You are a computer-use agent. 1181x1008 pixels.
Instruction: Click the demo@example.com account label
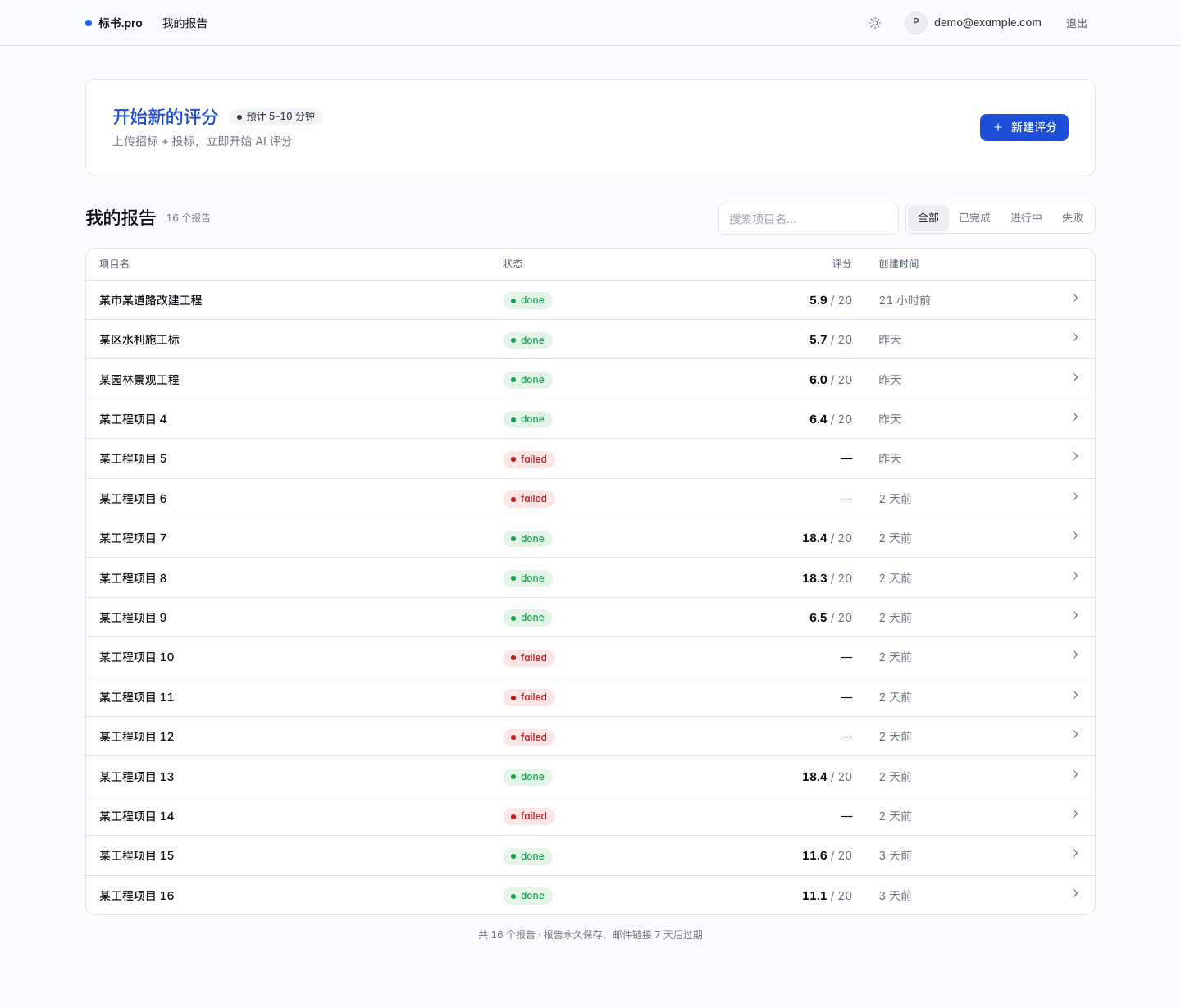(987, 23)
